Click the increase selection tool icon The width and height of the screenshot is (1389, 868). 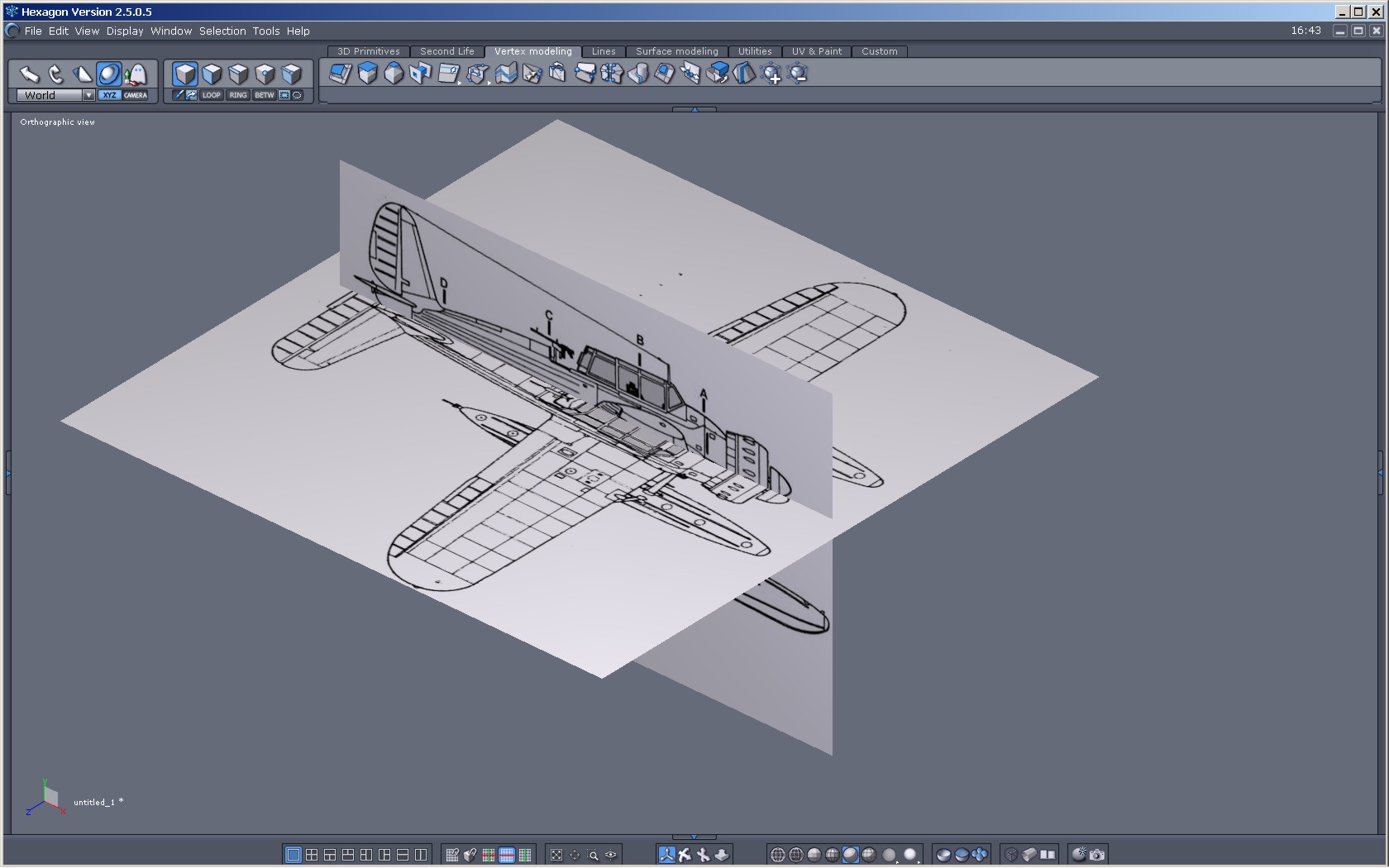click(771, 74)
